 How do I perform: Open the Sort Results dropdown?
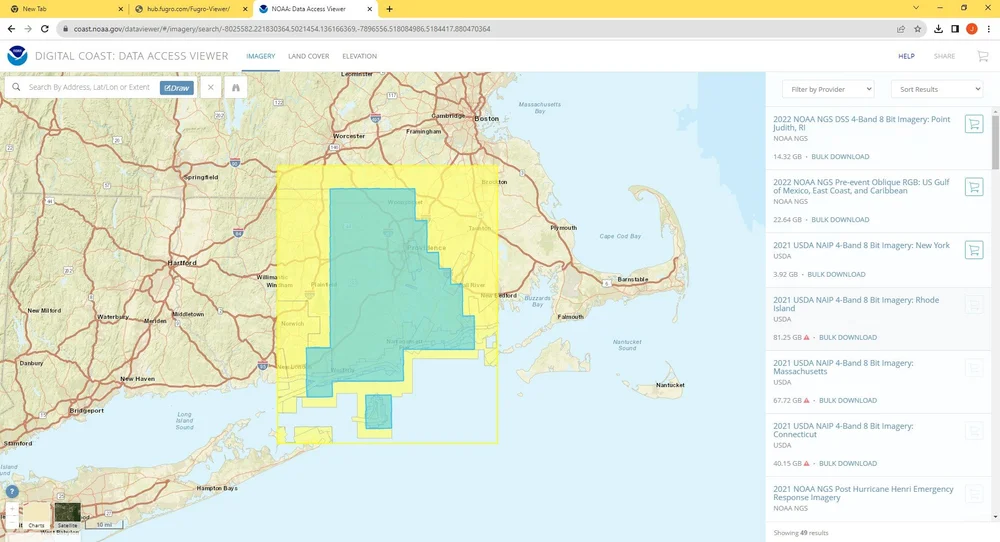coord(937,89)
